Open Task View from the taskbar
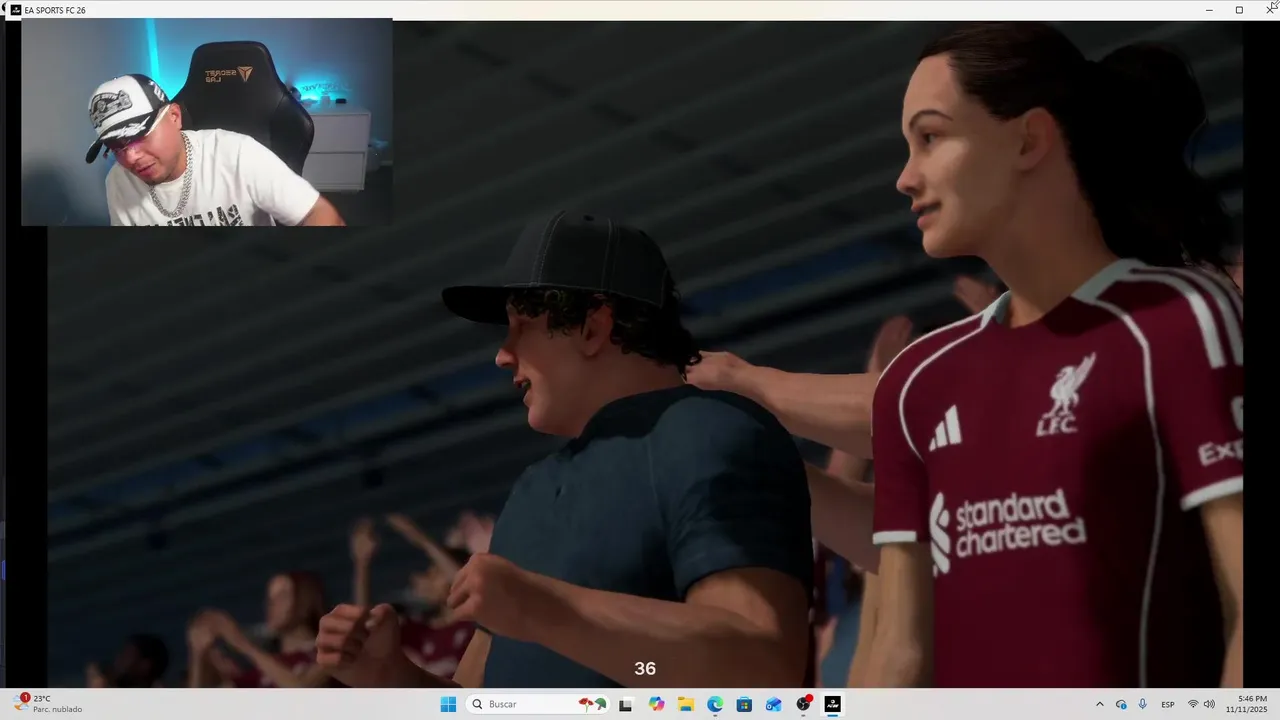The image size is (1280, 720). (x=626, y=704)
